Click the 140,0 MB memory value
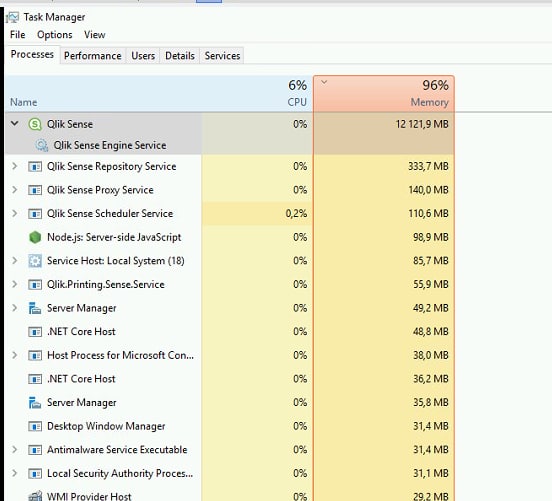The image size is (552, 501). [428, 190]
